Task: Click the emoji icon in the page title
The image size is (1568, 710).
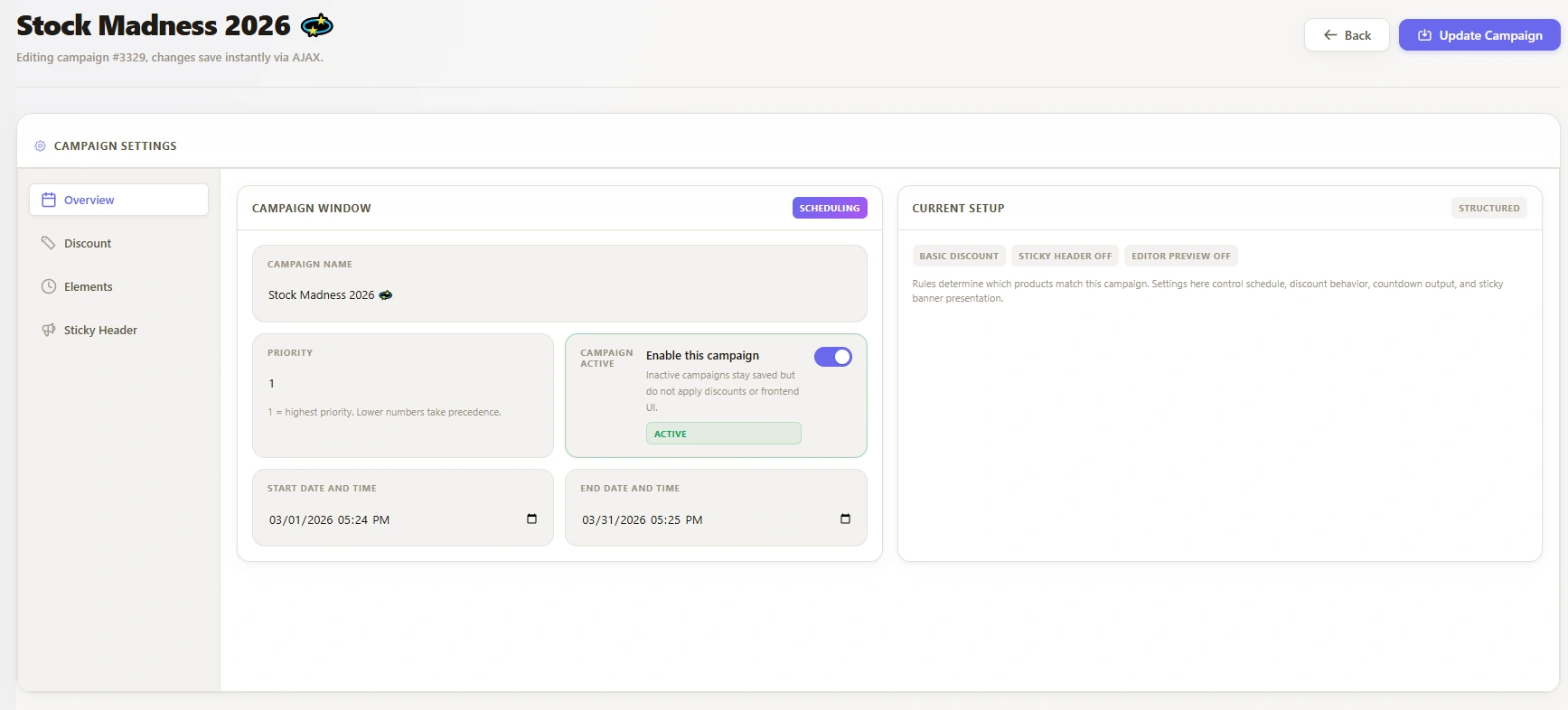Action: pyautogui.click(x=316, y=26)
